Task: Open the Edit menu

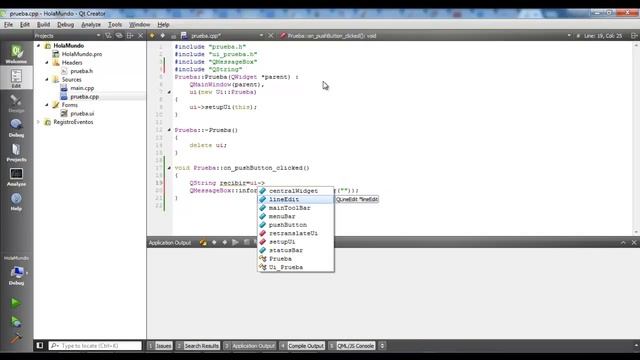Action: [25, 24]
